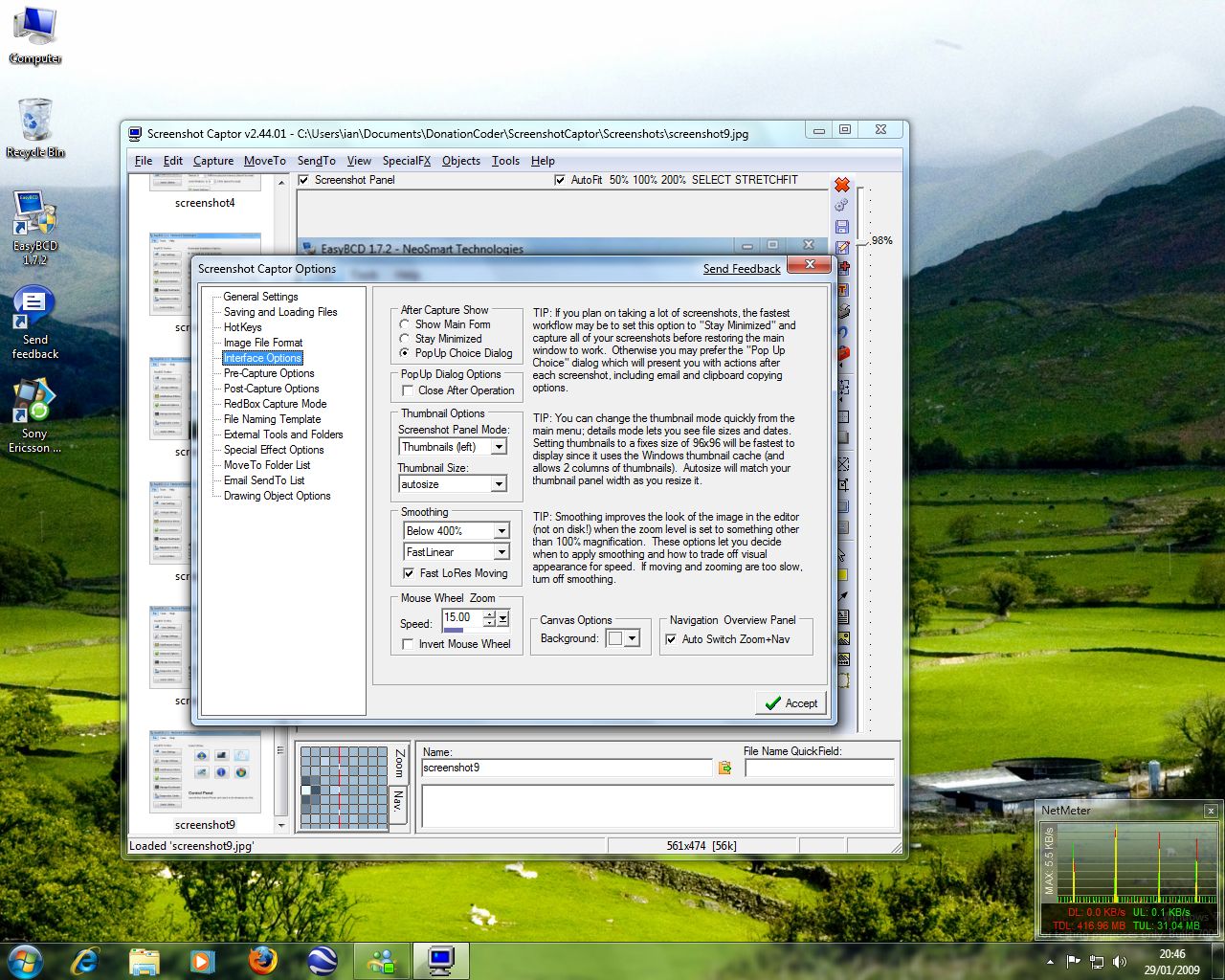Click the printer icon in side toolbar
Viewport: 1225px width, 980px height.
tap(843, 310)
